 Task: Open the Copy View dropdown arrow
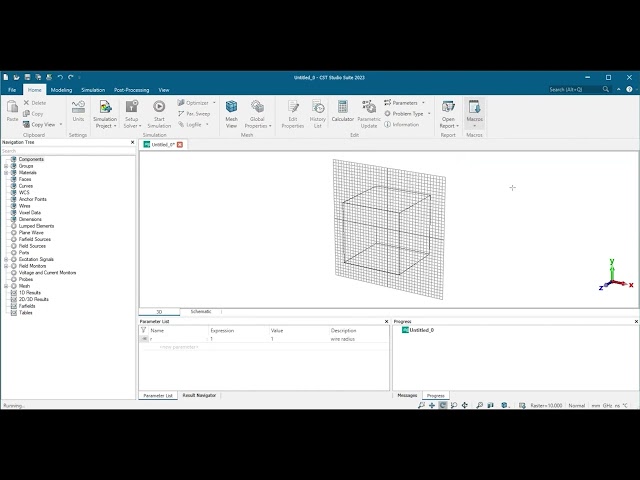(61, 124)
